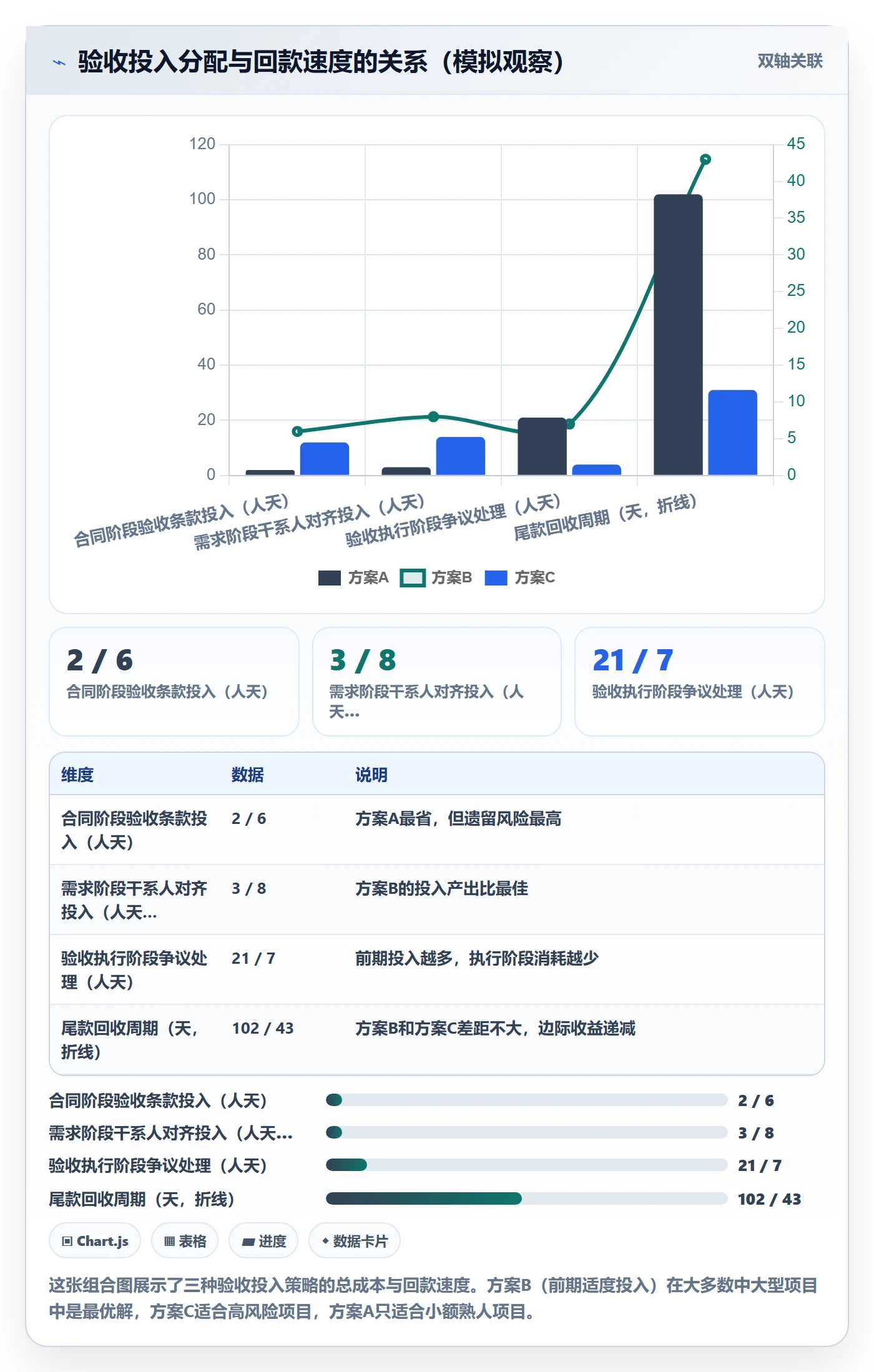
Task: Click the 维度 column header
Action: (77, 775)
